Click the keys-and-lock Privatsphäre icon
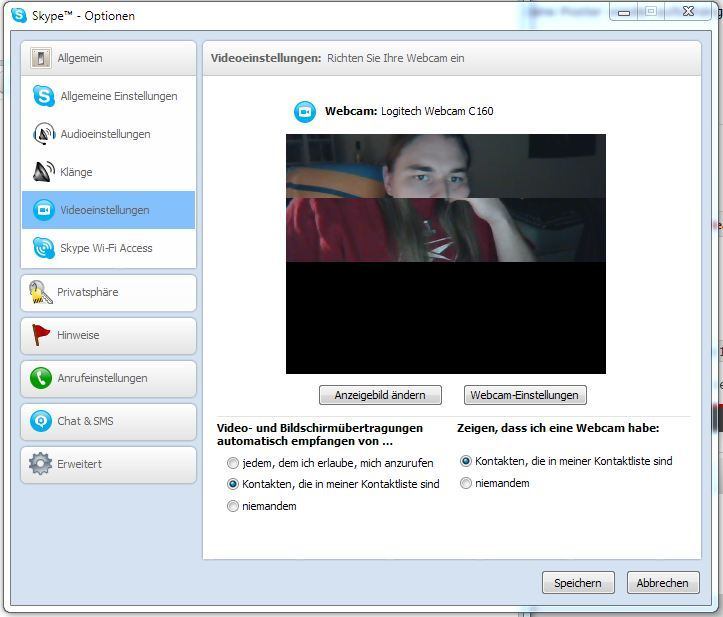The height and width of the screenshot is (617, 723). 41,292
